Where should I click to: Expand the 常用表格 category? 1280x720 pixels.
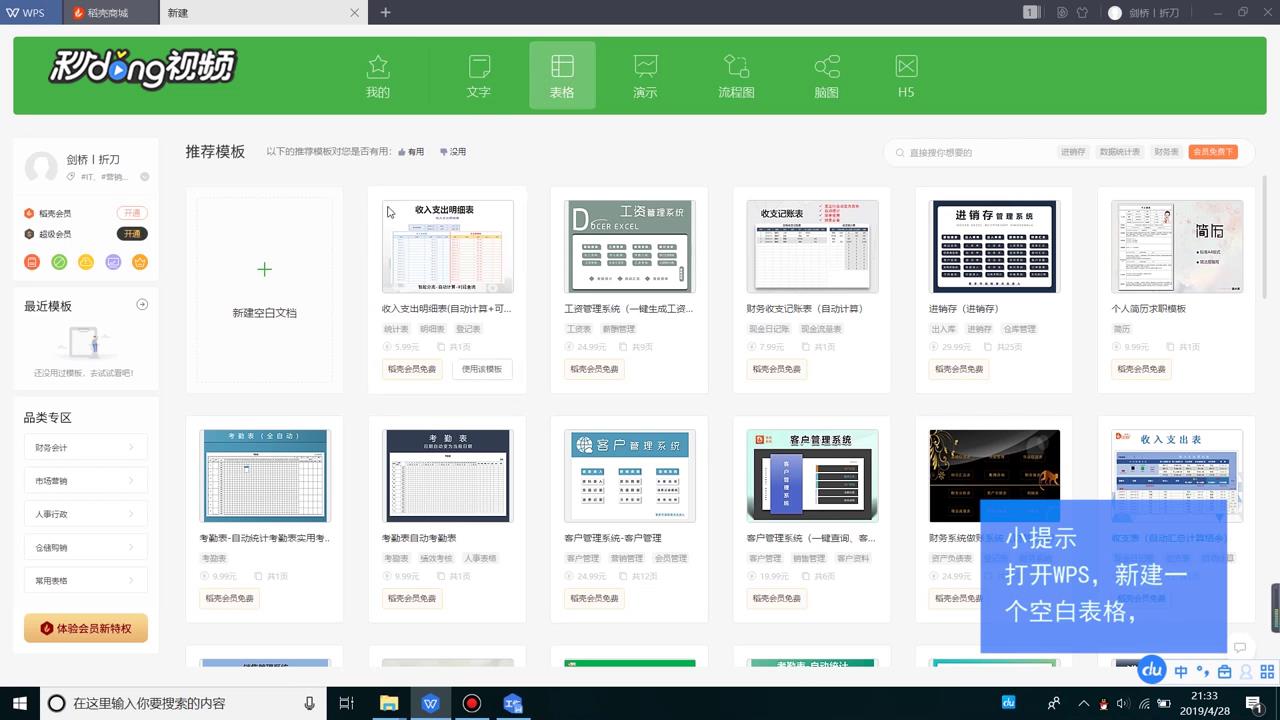[85, 580]
